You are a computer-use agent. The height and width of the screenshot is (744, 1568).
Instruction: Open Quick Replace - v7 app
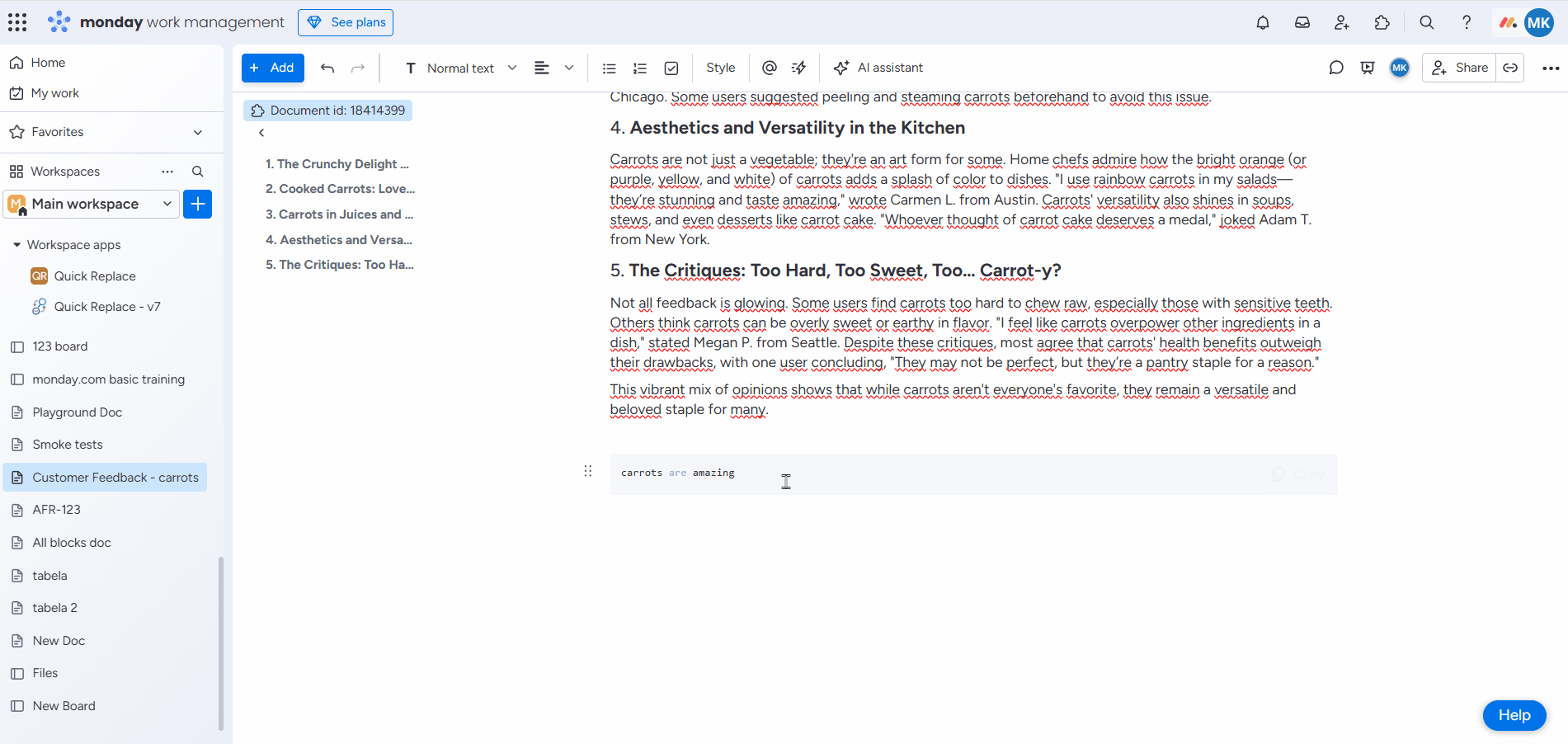[x=107, y=307]
